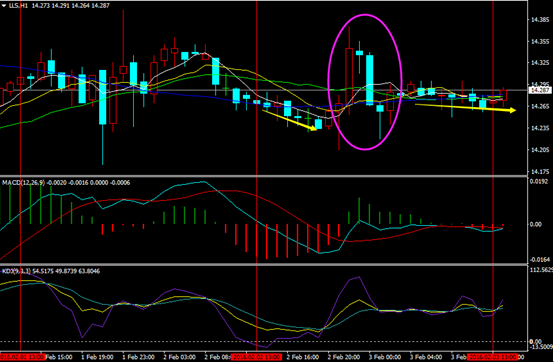The width and height of the screenshot is (554, 362).
Task: Click the 14.265 price axis label
Action: (x=540, y=106)
